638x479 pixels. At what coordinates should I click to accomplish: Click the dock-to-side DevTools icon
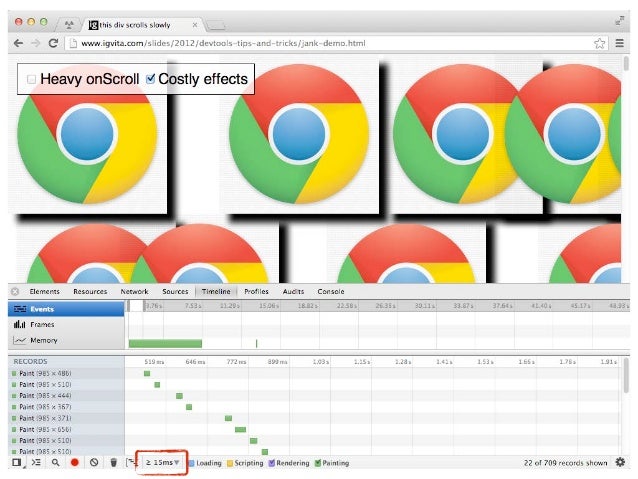point(17,463)
